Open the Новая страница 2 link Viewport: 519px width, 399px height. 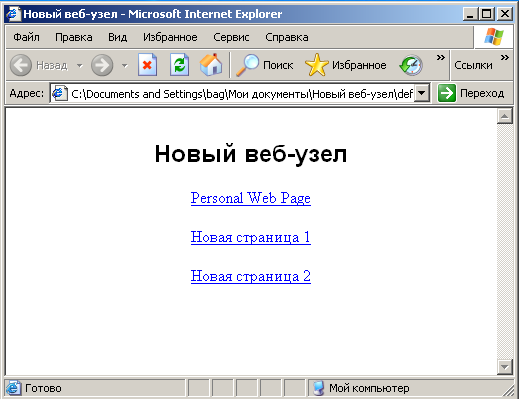(251, 276)
